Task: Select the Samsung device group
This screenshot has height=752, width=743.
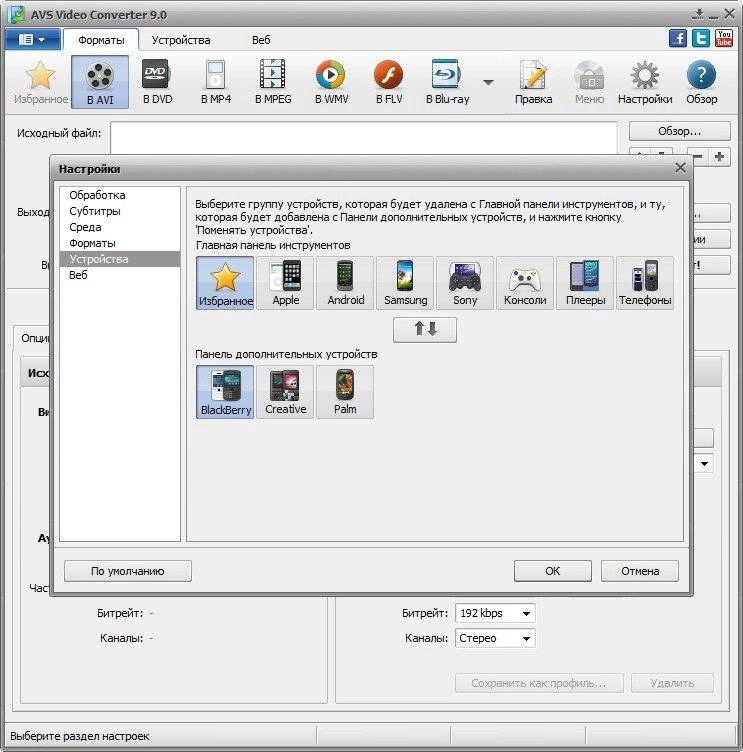Action: 405,283
